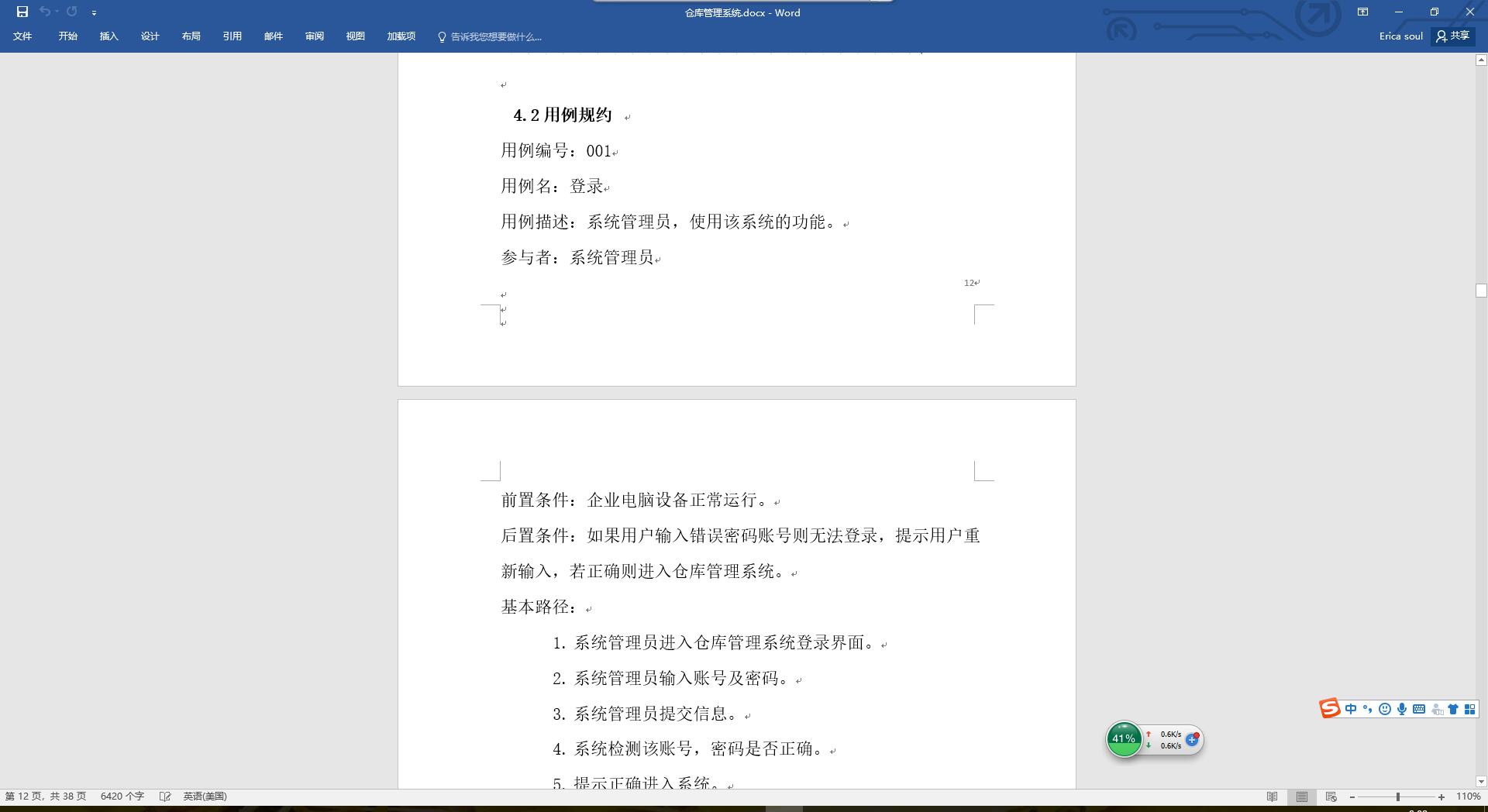1488x812 pixels.
Task: Toggle Sogou Chinese/English input mode
Action: 1351,709
